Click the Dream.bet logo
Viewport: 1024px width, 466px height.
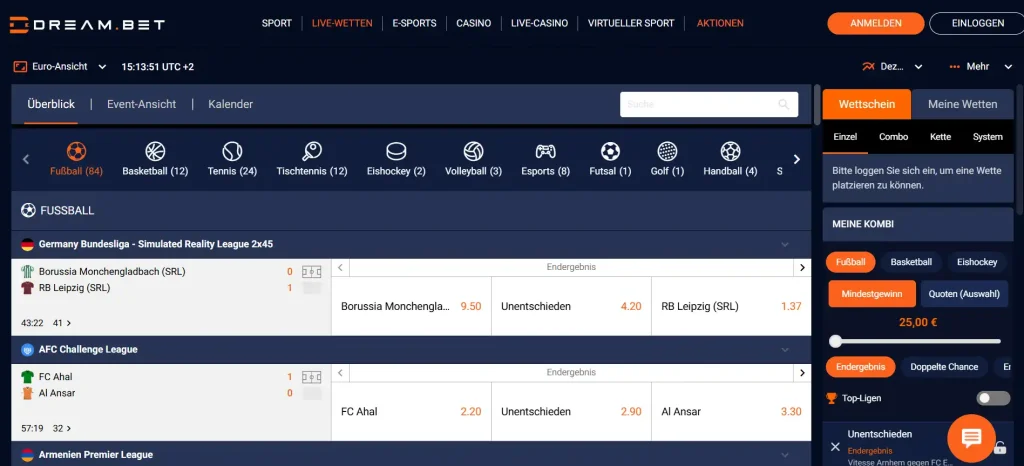coord(88,24)
